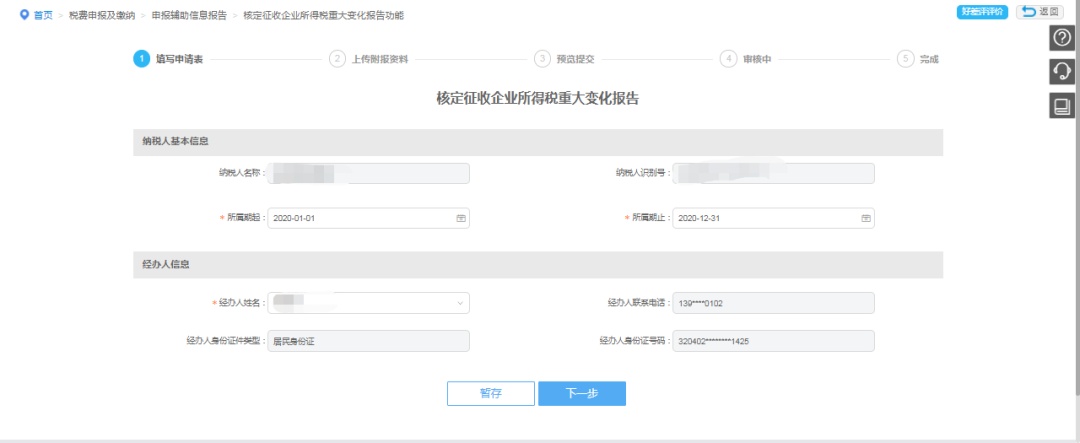Click the 暂存 button
The image size is (1080, 443).
490,394
